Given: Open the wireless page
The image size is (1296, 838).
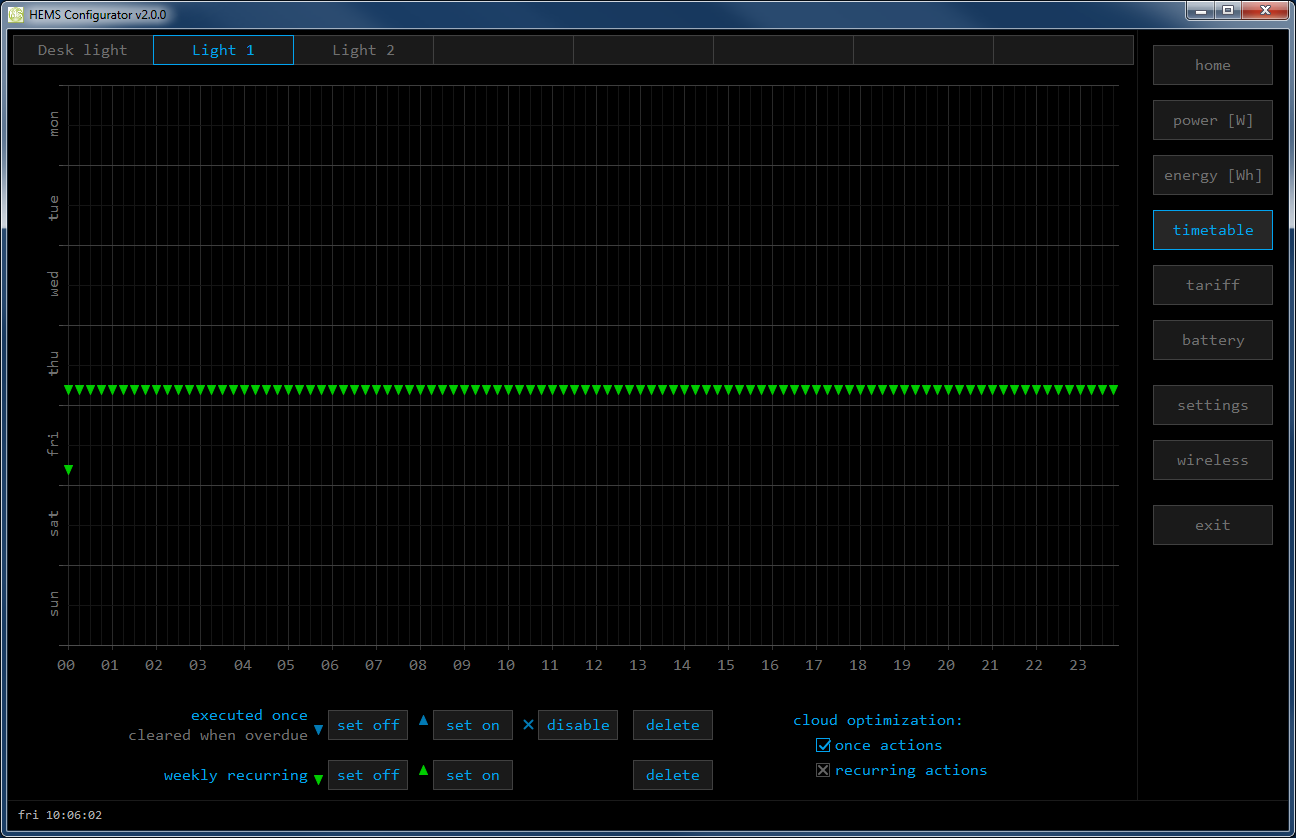Looking at the screenshot, I should click(x=1212, y=460).
